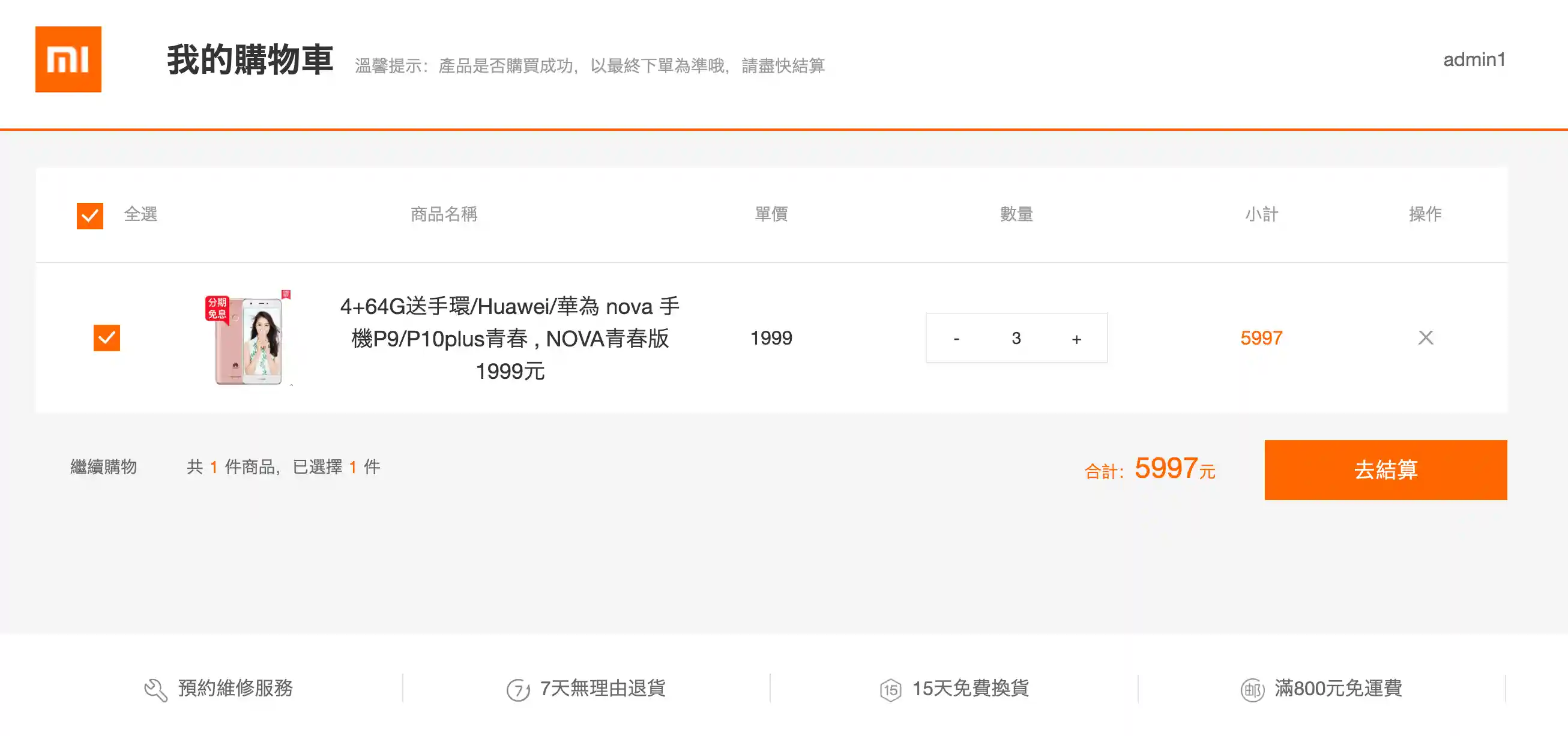Screen dimensions: 1568x736
Task: Click the 預約維修服務 text
Action: [235, 688]
